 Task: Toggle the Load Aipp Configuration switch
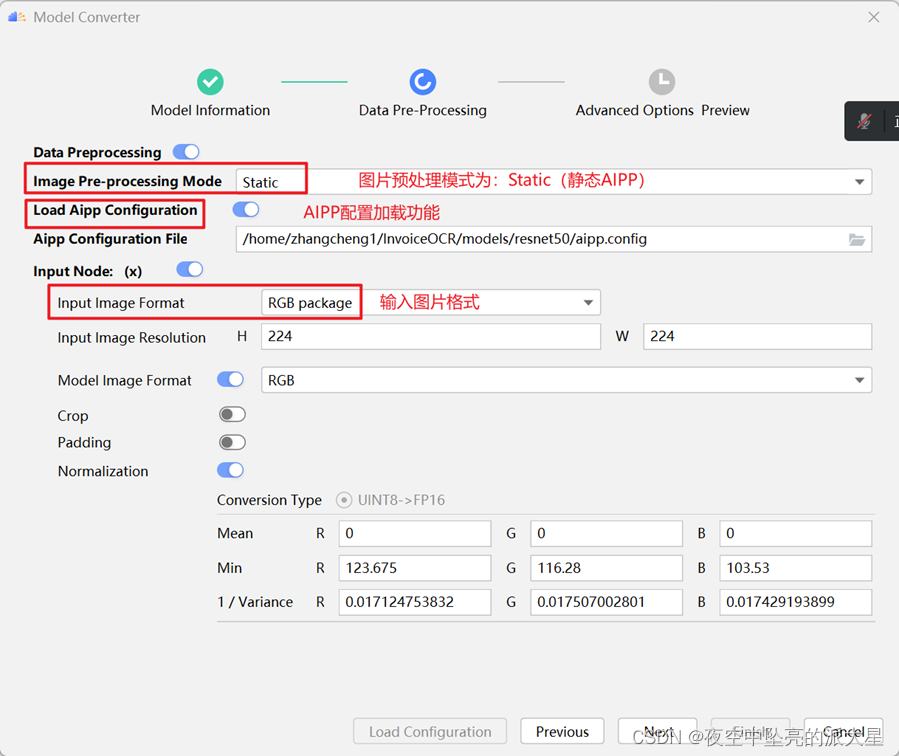click(x=245, y=210)
